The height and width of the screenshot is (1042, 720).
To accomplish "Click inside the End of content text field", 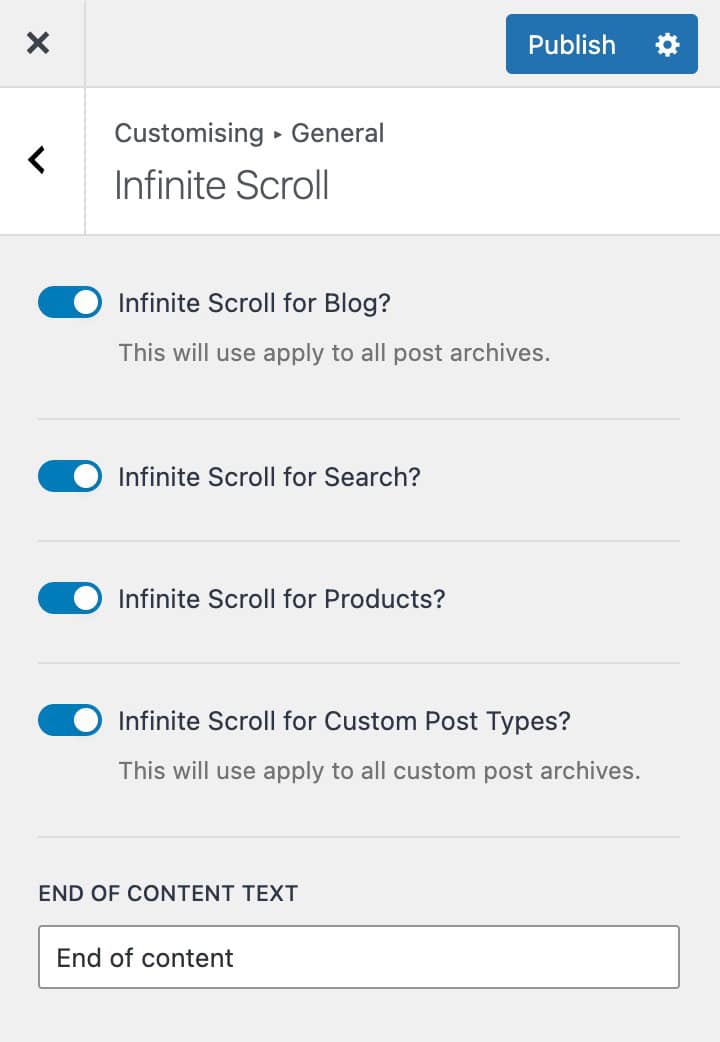I will [358, 957].
